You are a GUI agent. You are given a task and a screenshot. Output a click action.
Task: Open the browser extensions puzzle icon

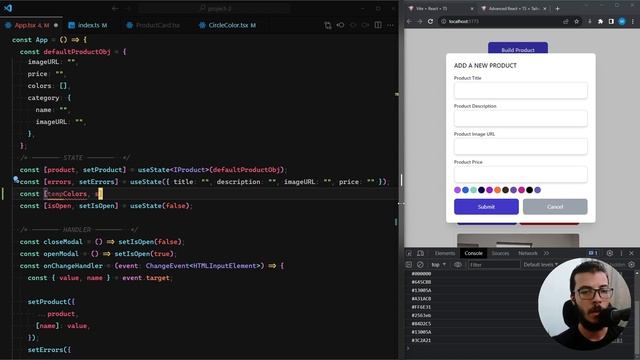click(600, 21)
